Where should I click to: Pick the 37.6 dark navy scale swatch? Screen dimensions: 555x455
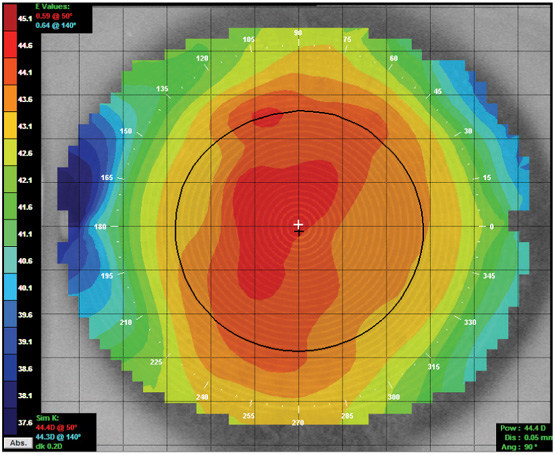[10, 422]
